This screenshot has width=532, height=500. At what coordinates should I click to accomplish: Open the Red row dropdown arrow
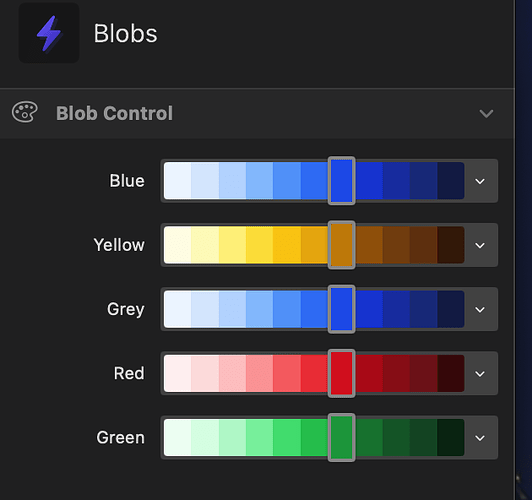tap(480, 374)
